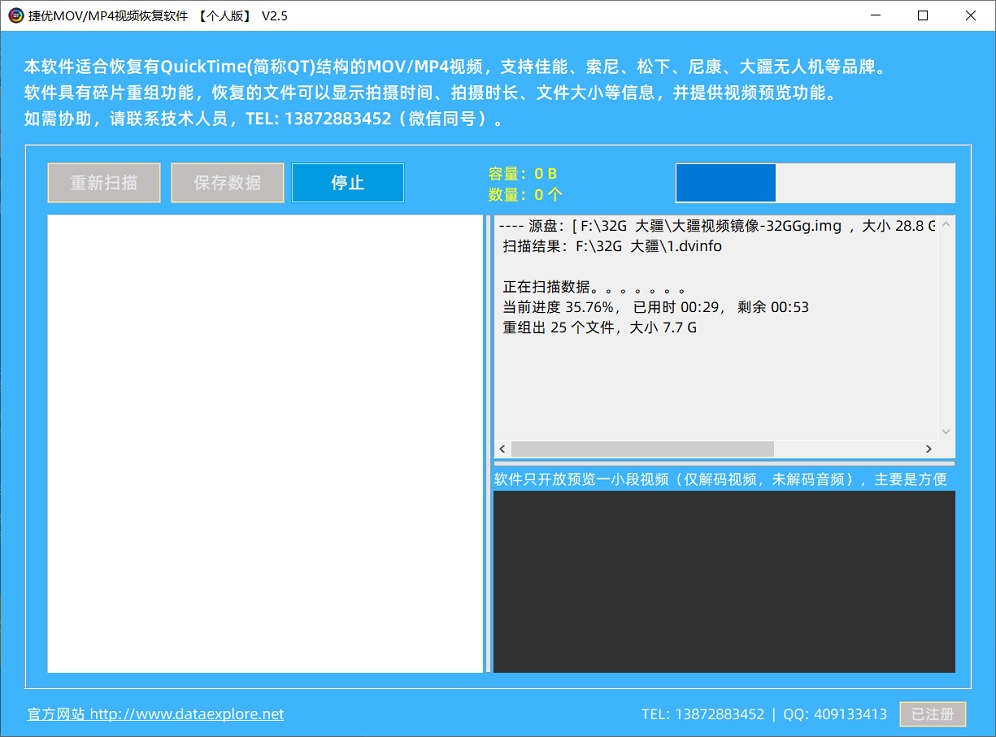Viewport: 996px width, 737px height.
Task: Click the footer TEL: 13872883452 text
Action: (703, 714)
